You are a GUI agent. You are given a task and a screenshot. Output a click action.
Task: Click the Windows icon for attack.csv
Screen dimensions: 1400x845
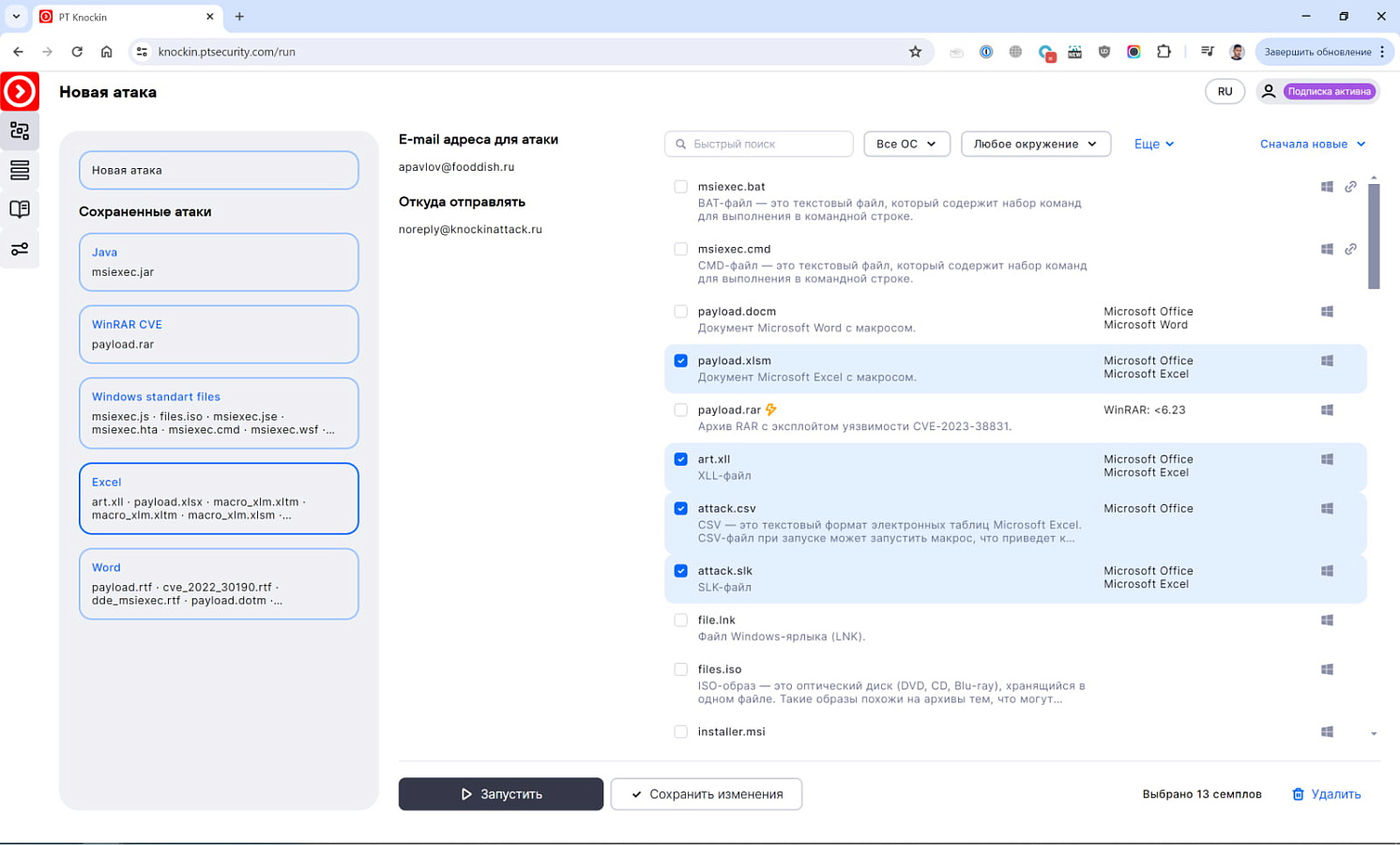1327,508
